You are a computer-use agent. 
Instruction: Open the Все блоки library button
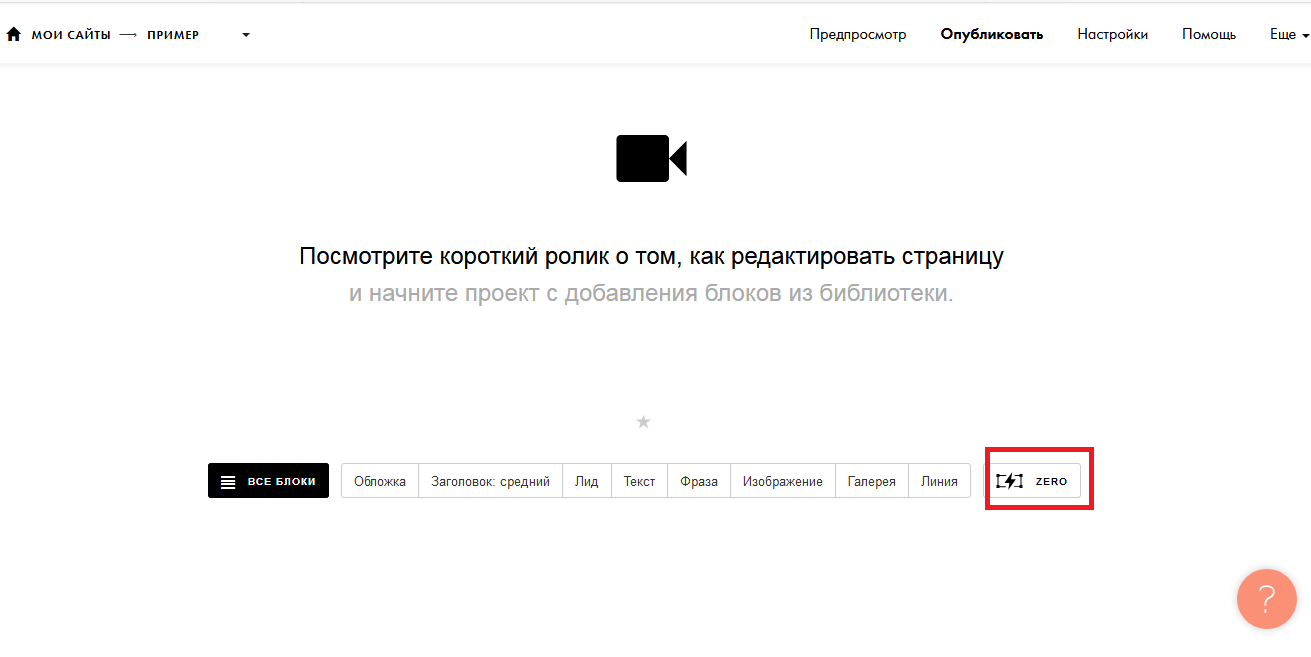[x=268, y=481]
